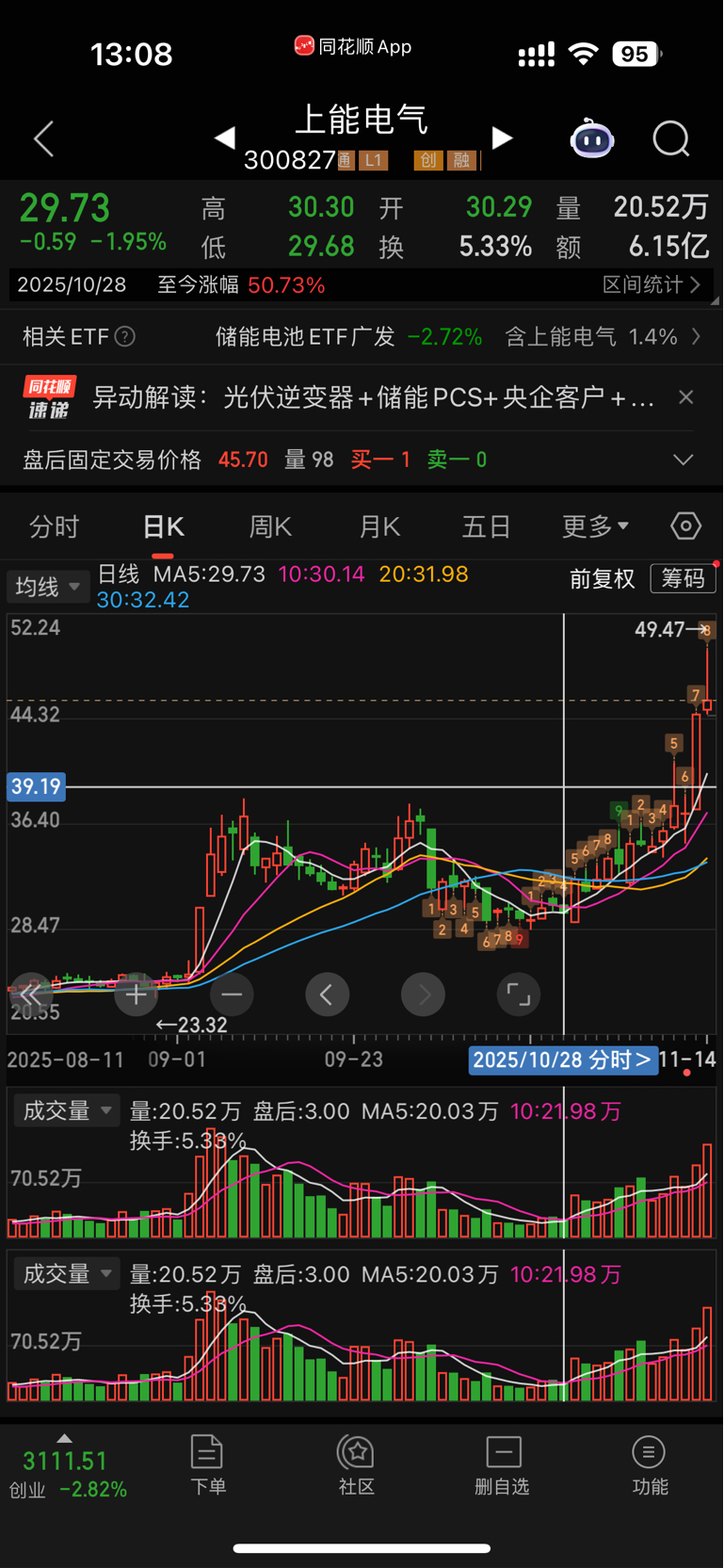
Task: Expand 创业 index ticker arrow
Action: [x=64, y=1438]
